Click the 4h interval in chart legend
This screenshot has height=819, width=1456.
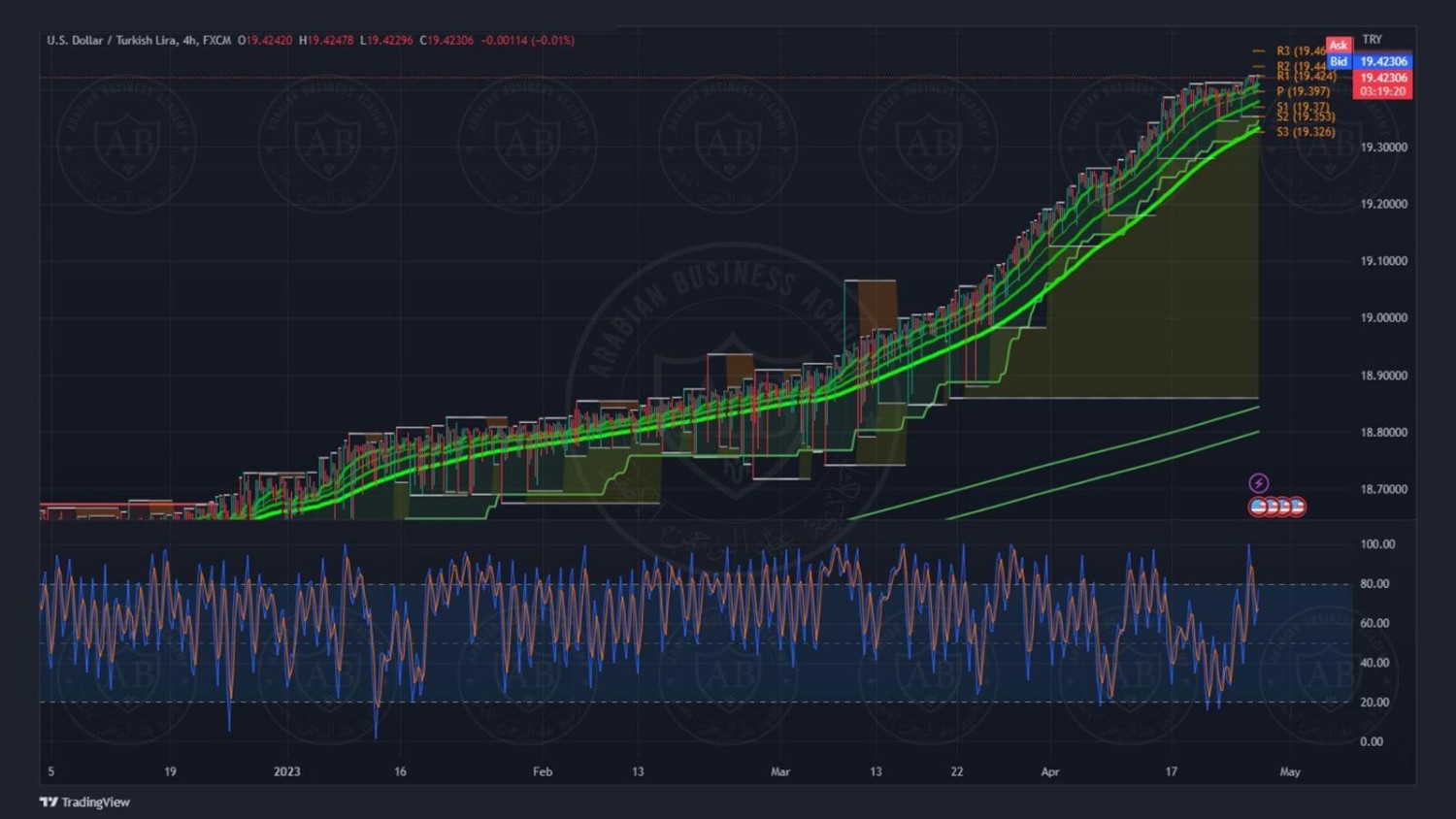190,41
